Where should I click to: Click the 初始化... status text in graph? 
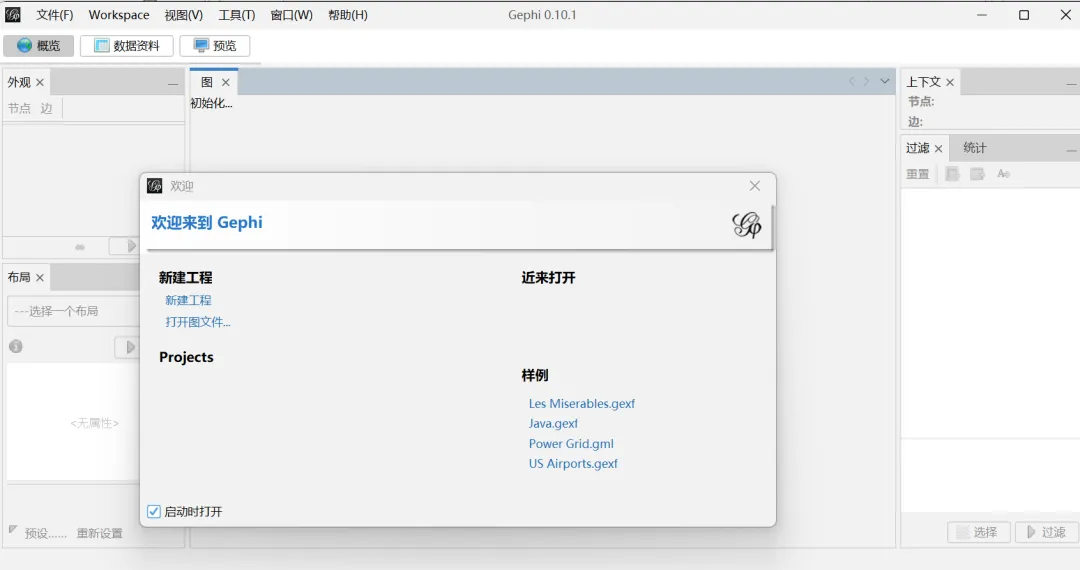pos(211,103)
